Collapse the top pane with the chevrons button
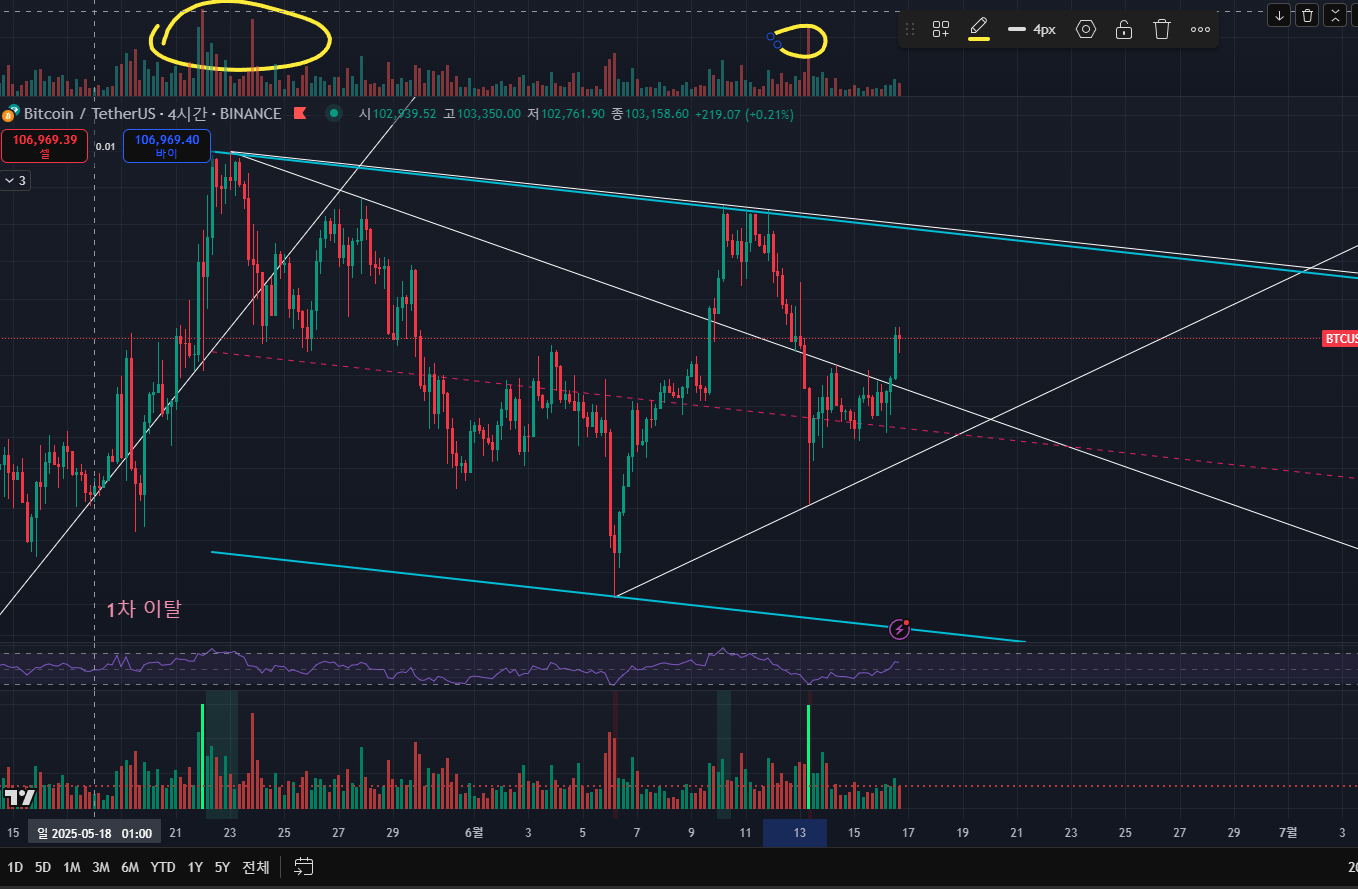 [x=1335, y=15]
